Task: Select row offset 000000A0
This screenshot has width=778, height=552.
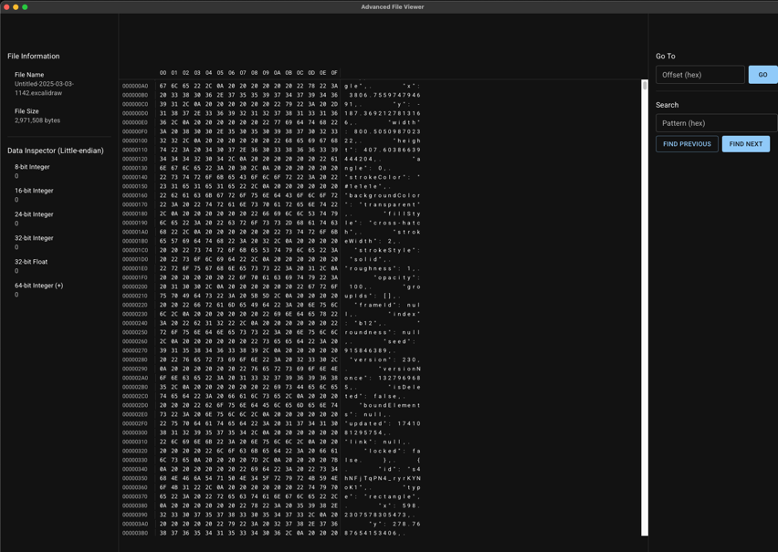Action: click(x=135, y=86)
